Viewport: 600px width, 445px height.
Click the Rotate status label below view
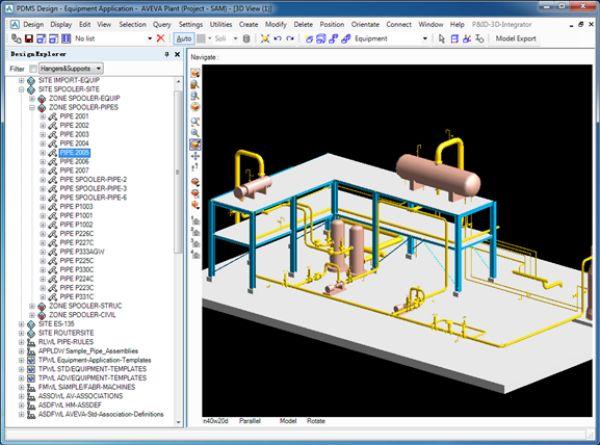pyautogui.click(x=316, y=421)
